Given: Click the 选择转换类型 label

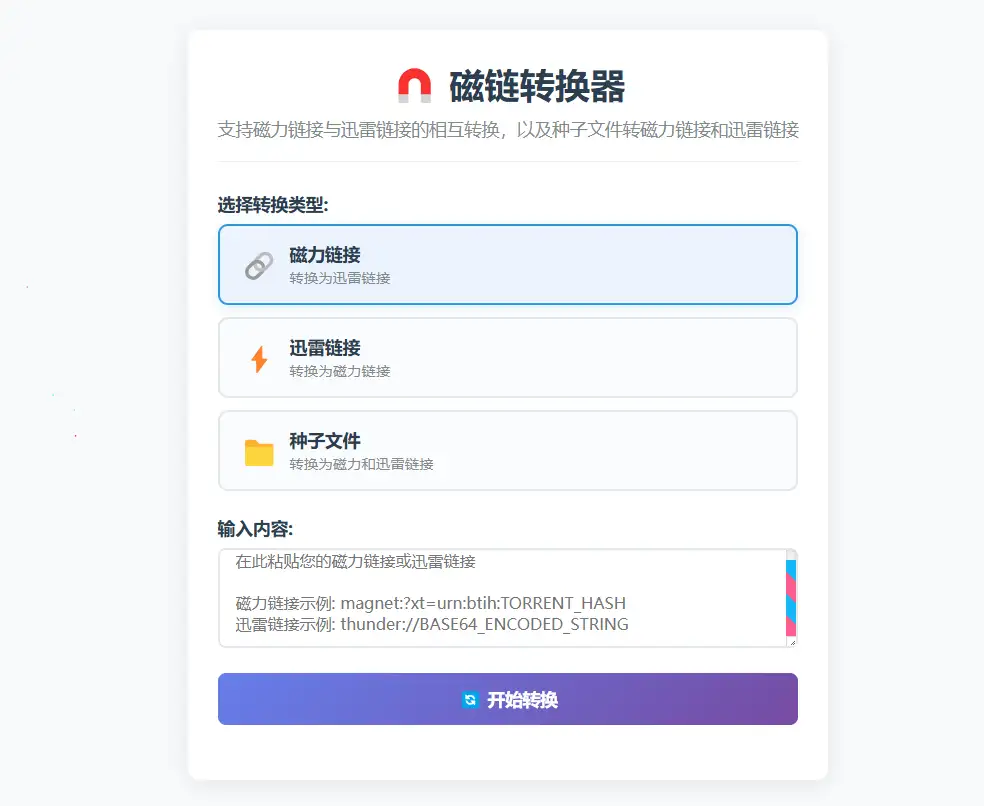Looking at the screenshot, I should [x=273, y=205].
